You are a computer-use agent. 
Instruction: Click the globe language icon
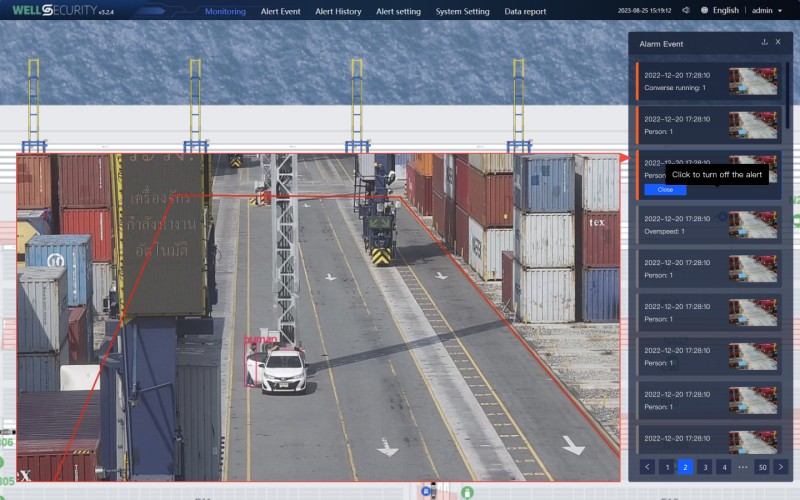tap(704, 11)
